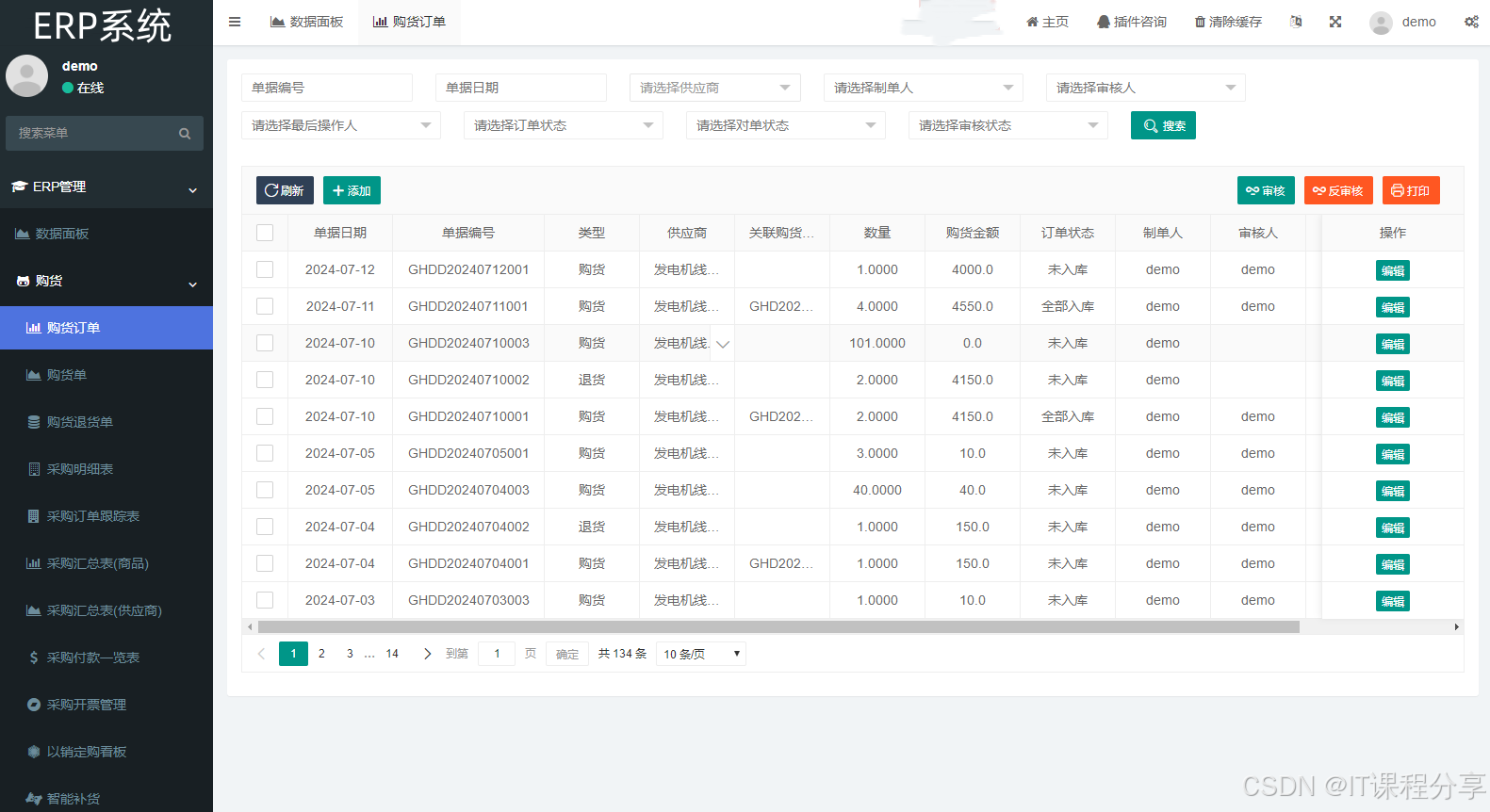The width and height of the screenshot is (1490, 812).
Task: Toggle the hamburger sidebar collapse icon
Action: coord(235,22)
